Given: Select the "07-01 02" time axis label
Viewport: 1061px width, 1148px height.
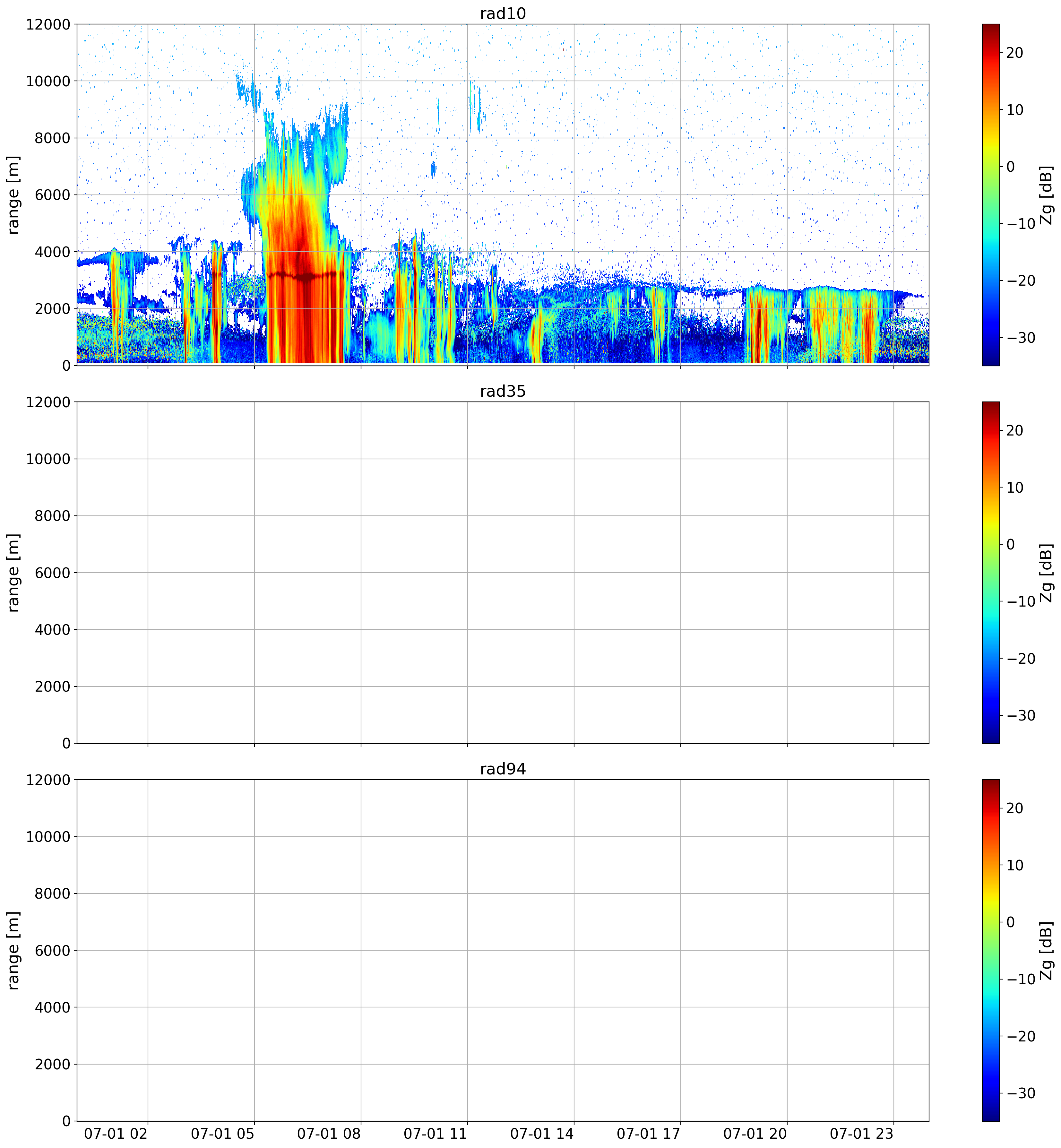Looking at the screenshot, I should tap(116, 1134).
